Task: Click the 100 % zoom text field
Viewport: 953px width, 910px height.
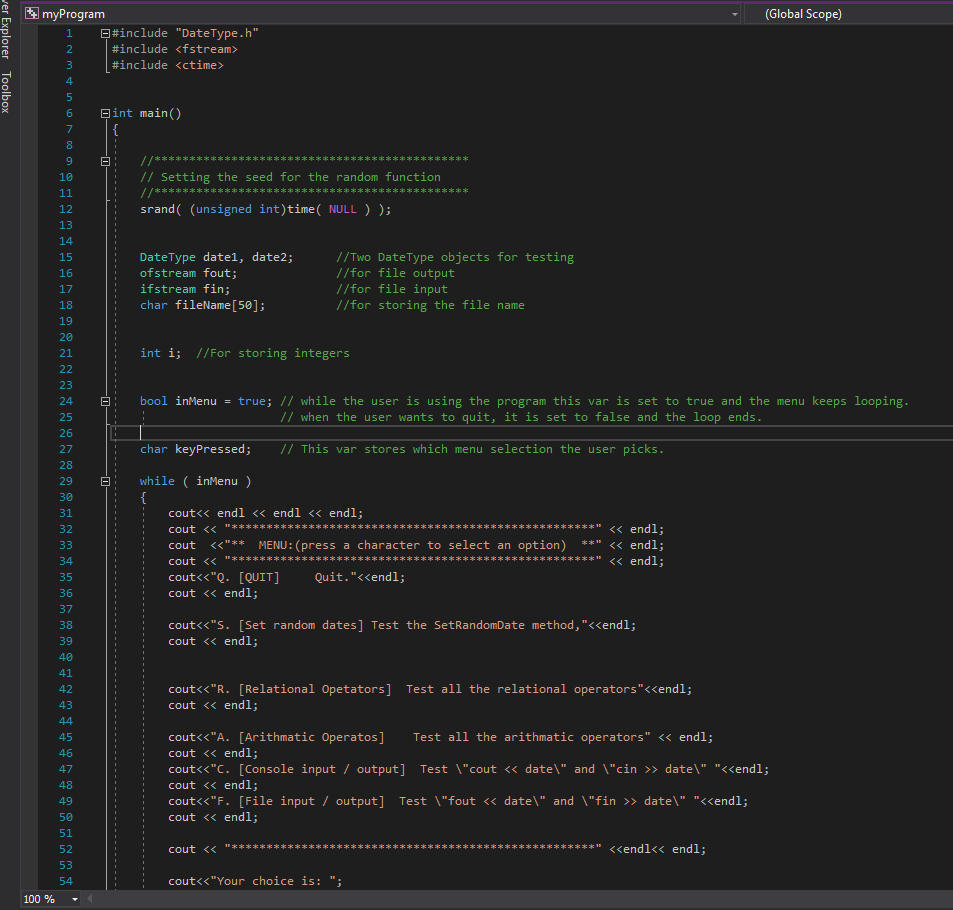Action: (40, 900)
